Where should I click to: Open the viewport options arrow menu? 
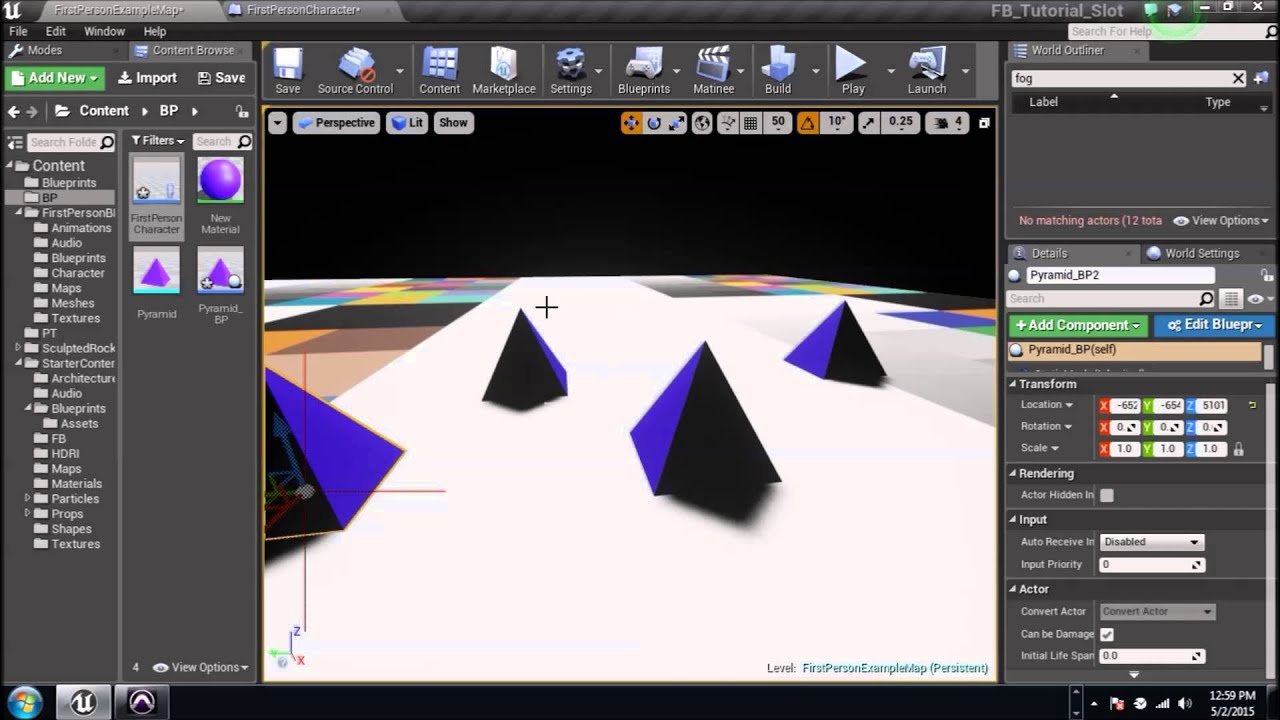pyautogui.click(x=277, y=123)
